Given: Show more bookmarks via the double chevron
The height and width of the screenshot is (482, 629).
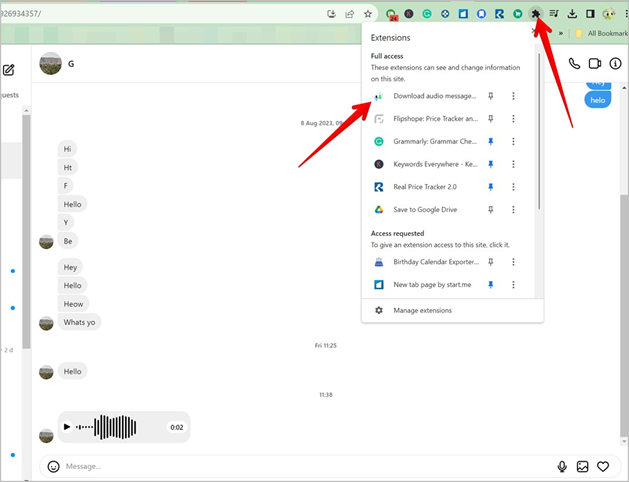Looking at the screenshot, I should [560, 33].
